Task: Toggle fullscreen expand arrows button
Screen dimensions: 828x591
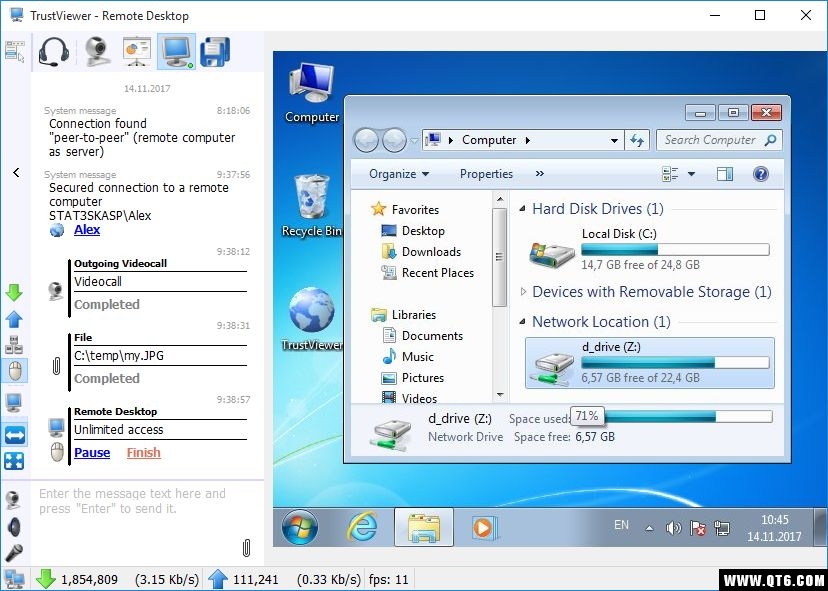Action: coord(14,461)
